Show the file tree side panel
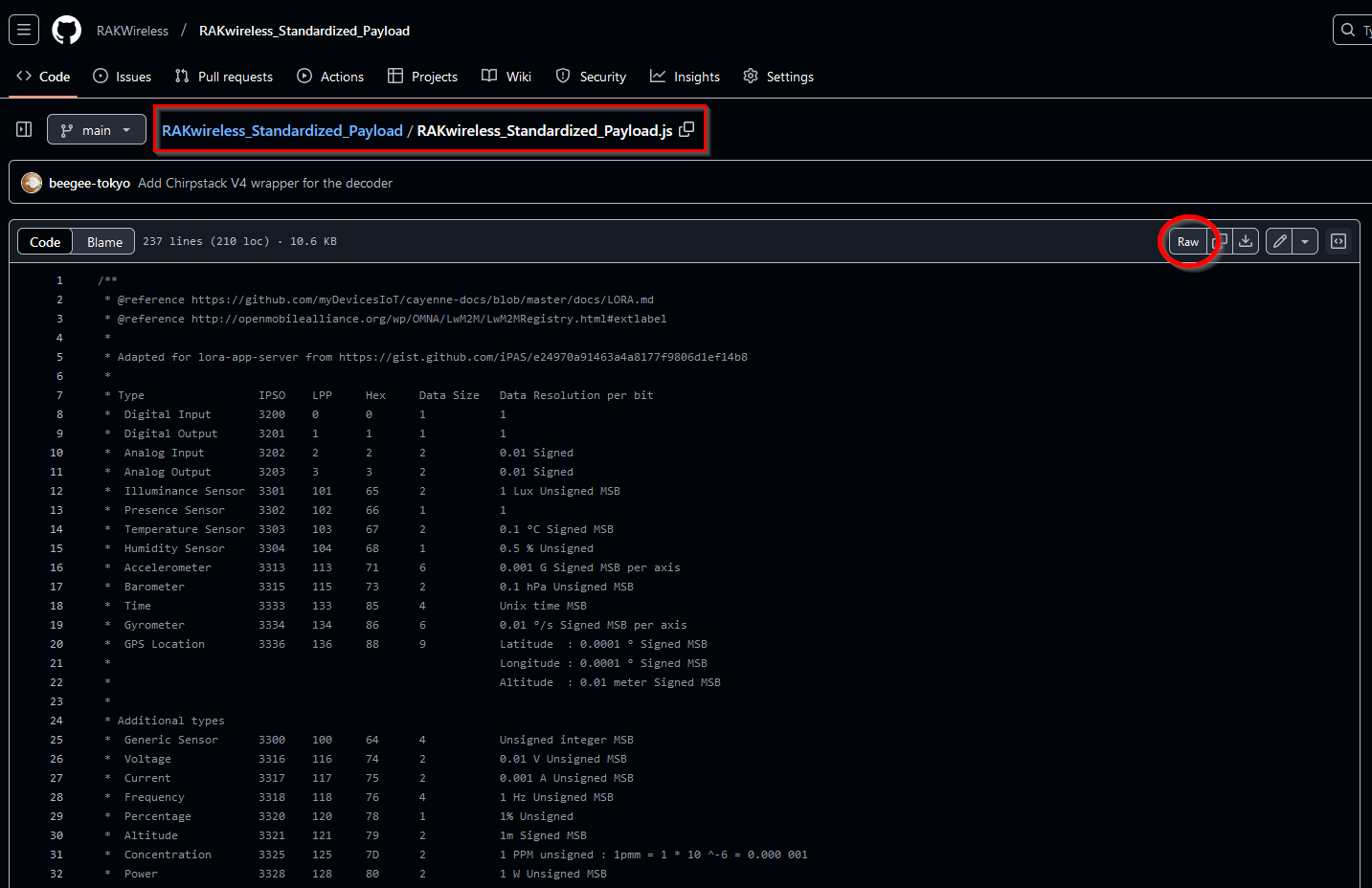This screenshot has height=888, width=1372. click(x=22, y=128)
